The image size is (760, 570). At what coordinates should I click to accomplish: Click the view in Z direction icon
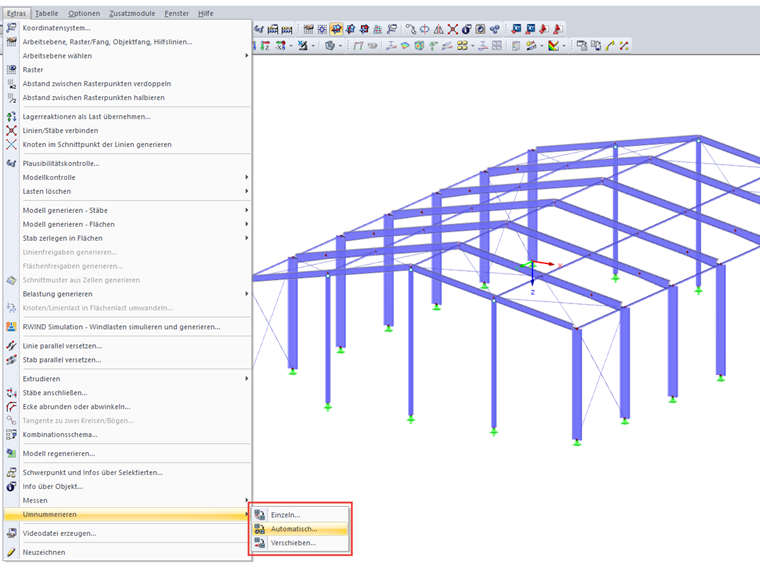[x=265, y=46]
